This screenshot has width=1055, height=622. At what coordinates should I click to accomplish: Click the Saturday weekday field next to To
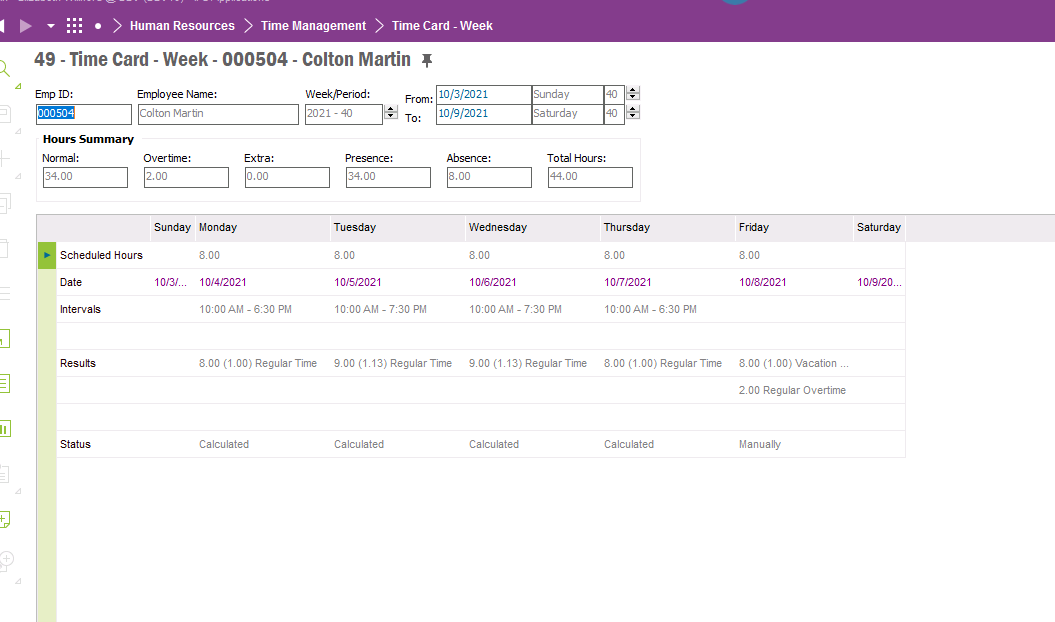(x=567, y=114)
